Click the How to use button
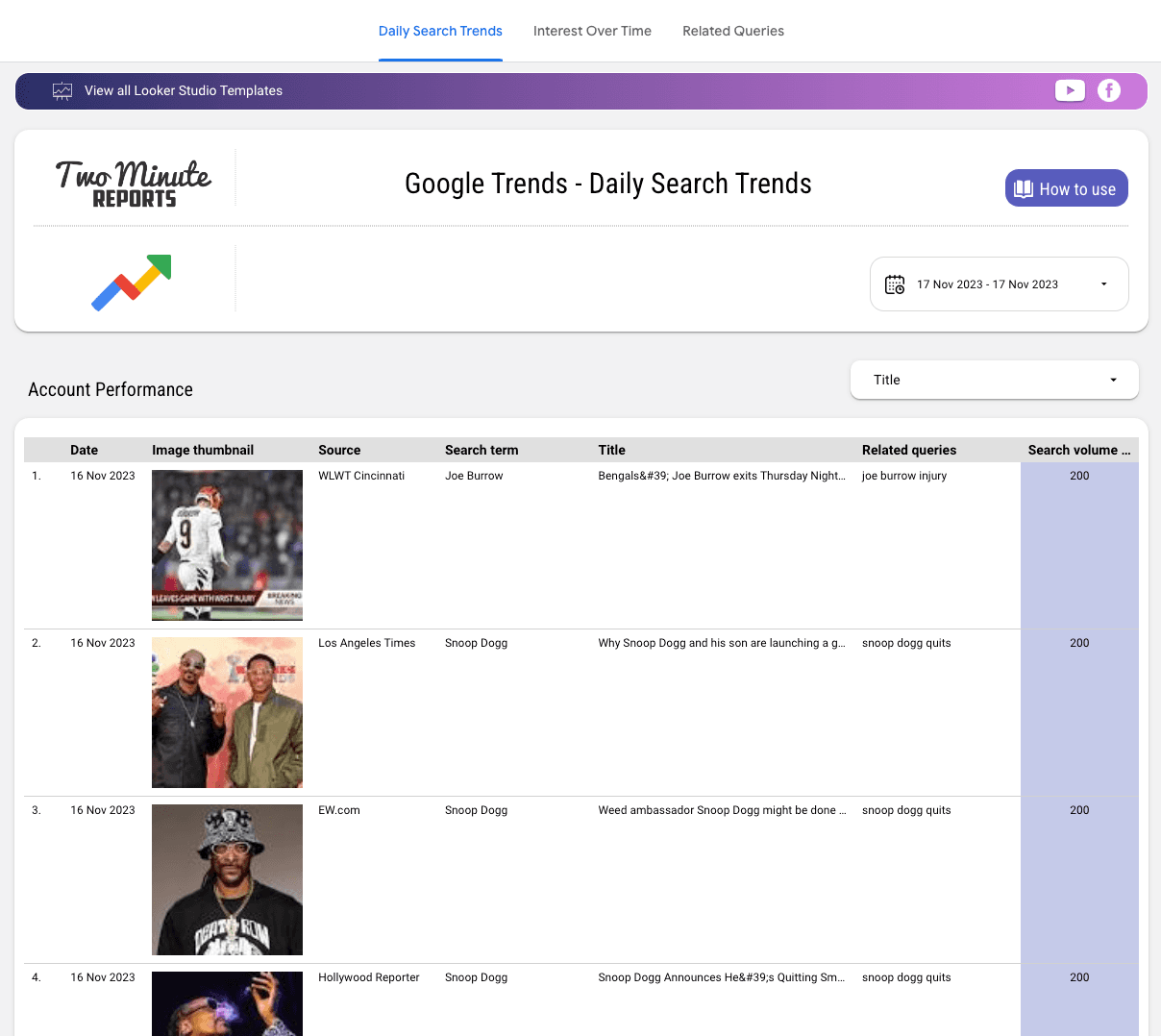1161x1036 pixels. pyautogui.click(x=1066, y=188)
